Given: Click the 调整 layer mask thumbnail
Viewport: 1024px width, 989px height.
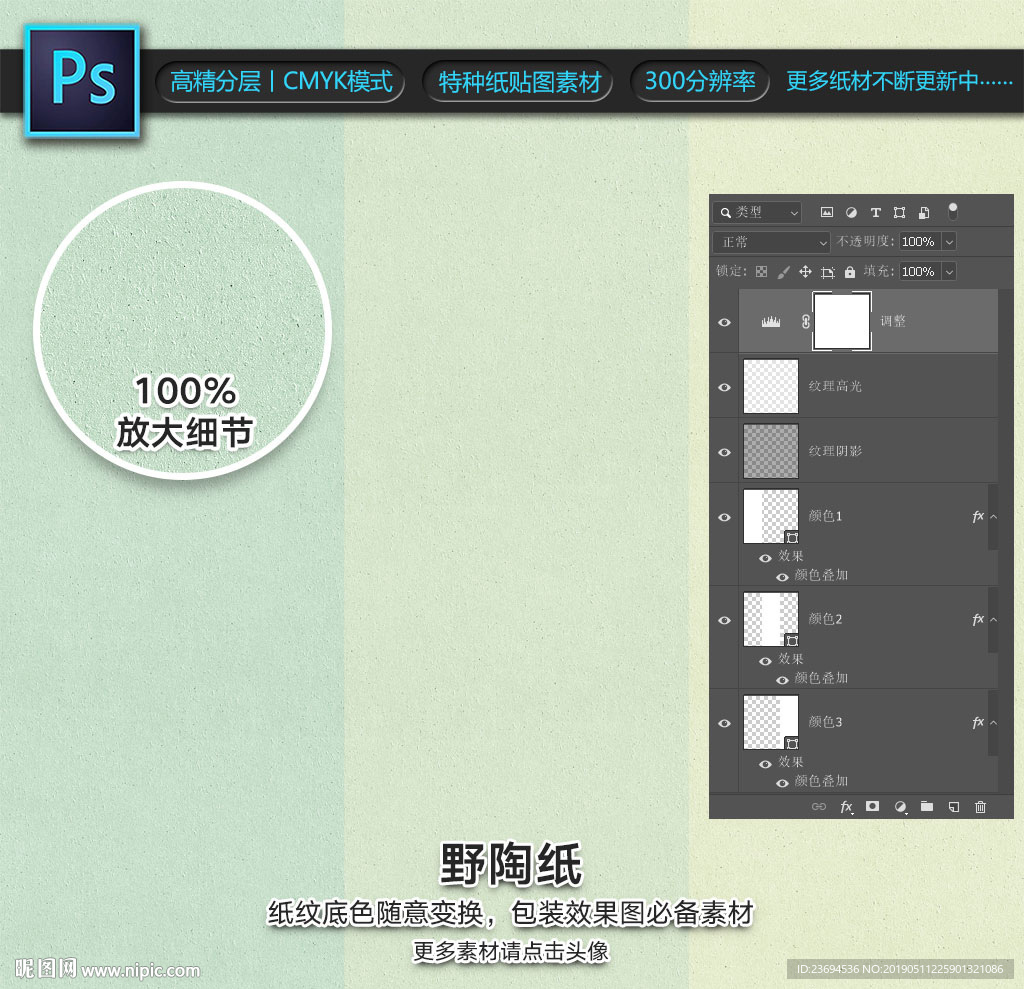Looking at the screenshot, I should [842, 321].
